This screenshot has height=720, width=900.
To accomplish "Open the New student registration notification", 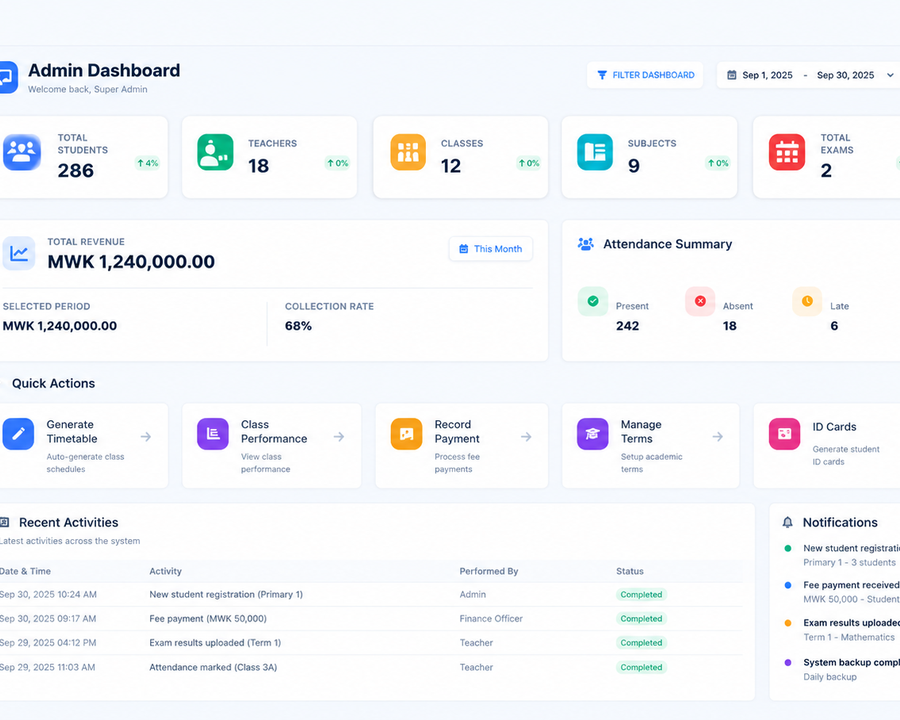I will point(842,555).
